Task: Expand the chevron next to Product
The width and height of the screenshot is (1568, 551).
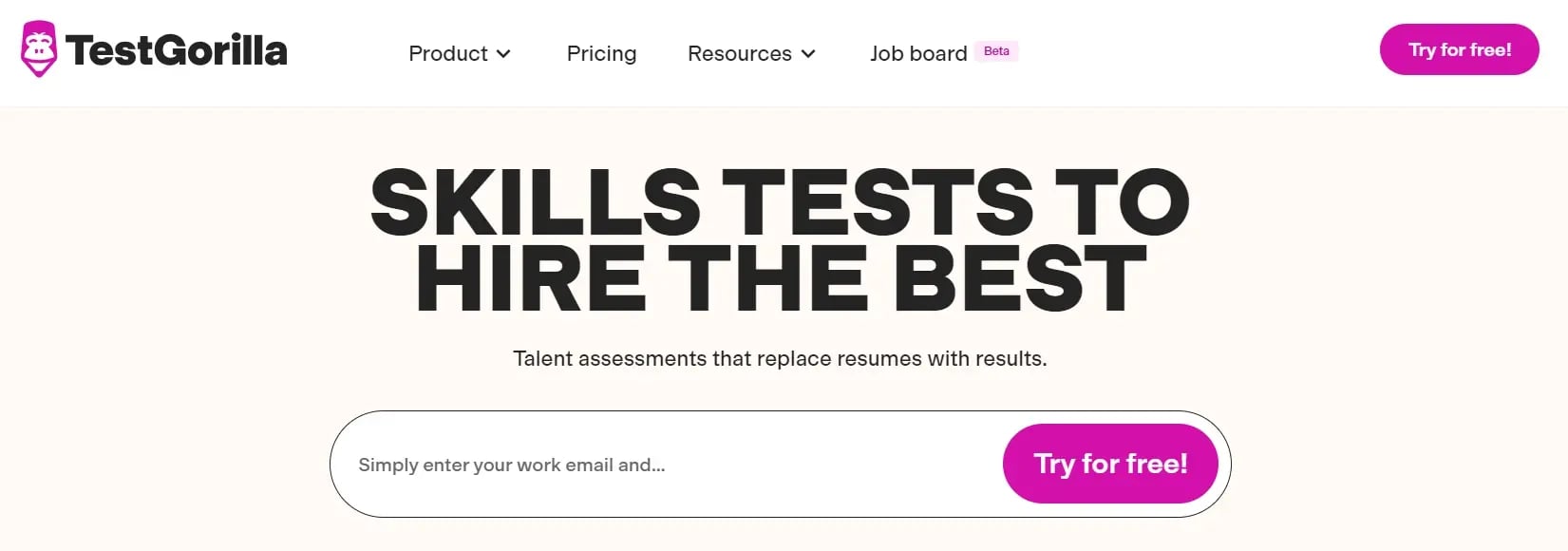Action: (504, 54)
